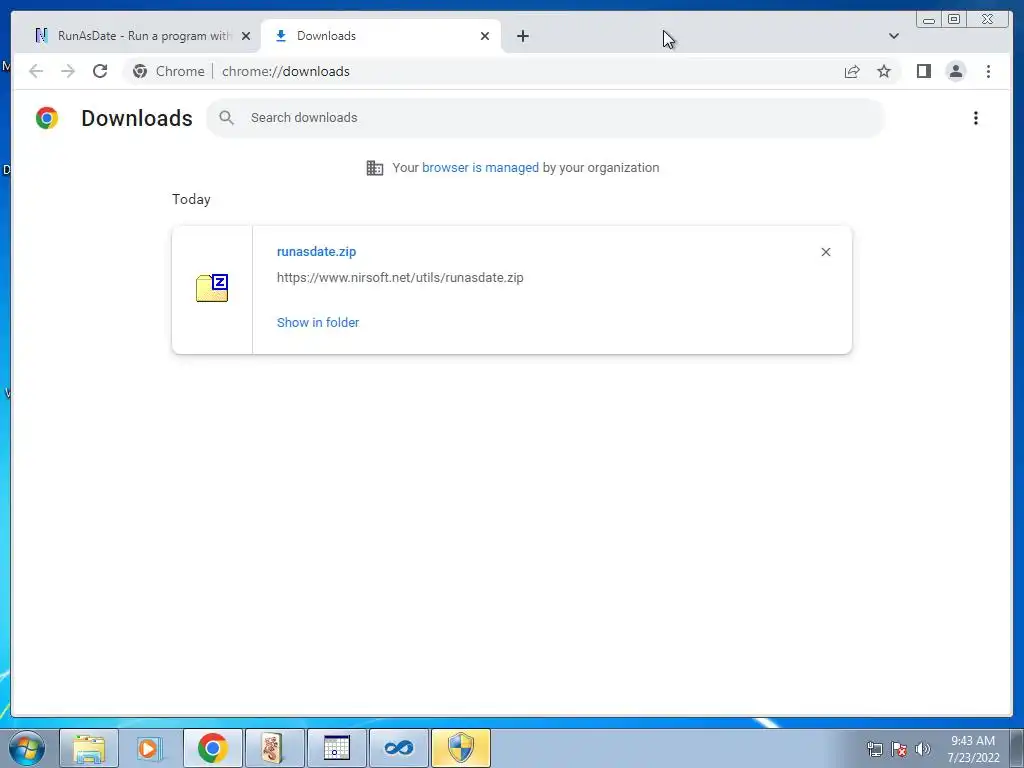This screenshot has width=1024, height=768.
Task: Open the runasdate.zip file link
Action: point(317,251)
